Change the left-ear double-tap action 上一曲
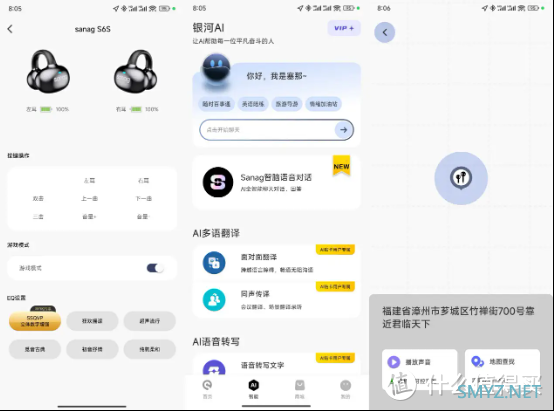This screenshot has height=411, width=554. coord(89,199)
